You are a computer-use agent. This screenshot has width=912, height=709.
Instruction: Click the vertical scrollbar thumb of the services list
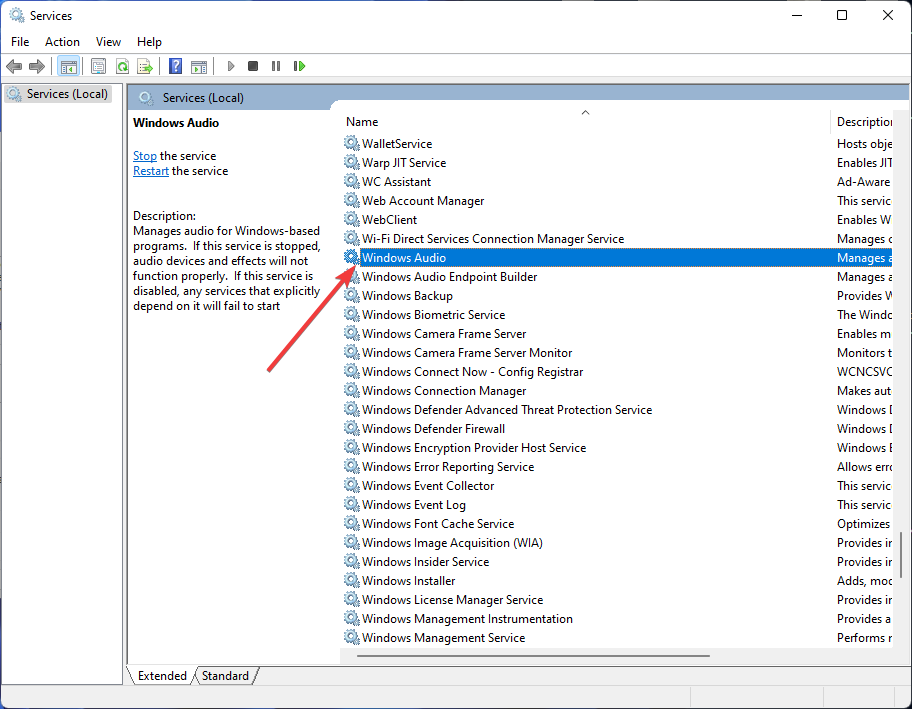tap(900, 554)
